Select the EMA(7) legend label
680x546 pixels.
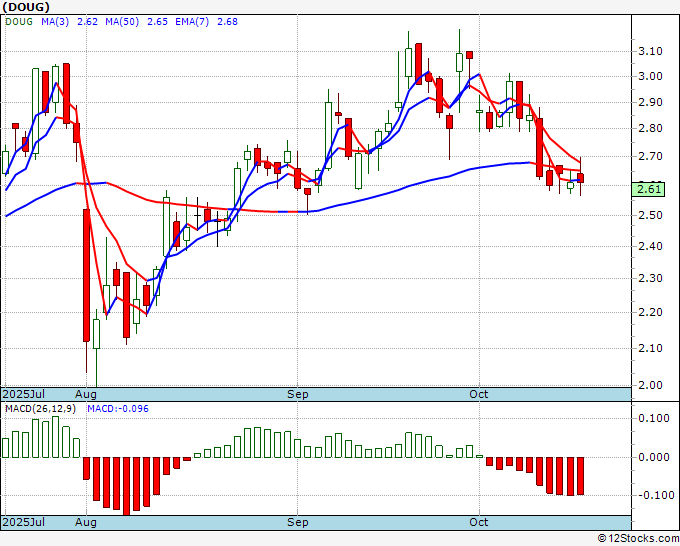pyautogui.click(x=192, y=22)
